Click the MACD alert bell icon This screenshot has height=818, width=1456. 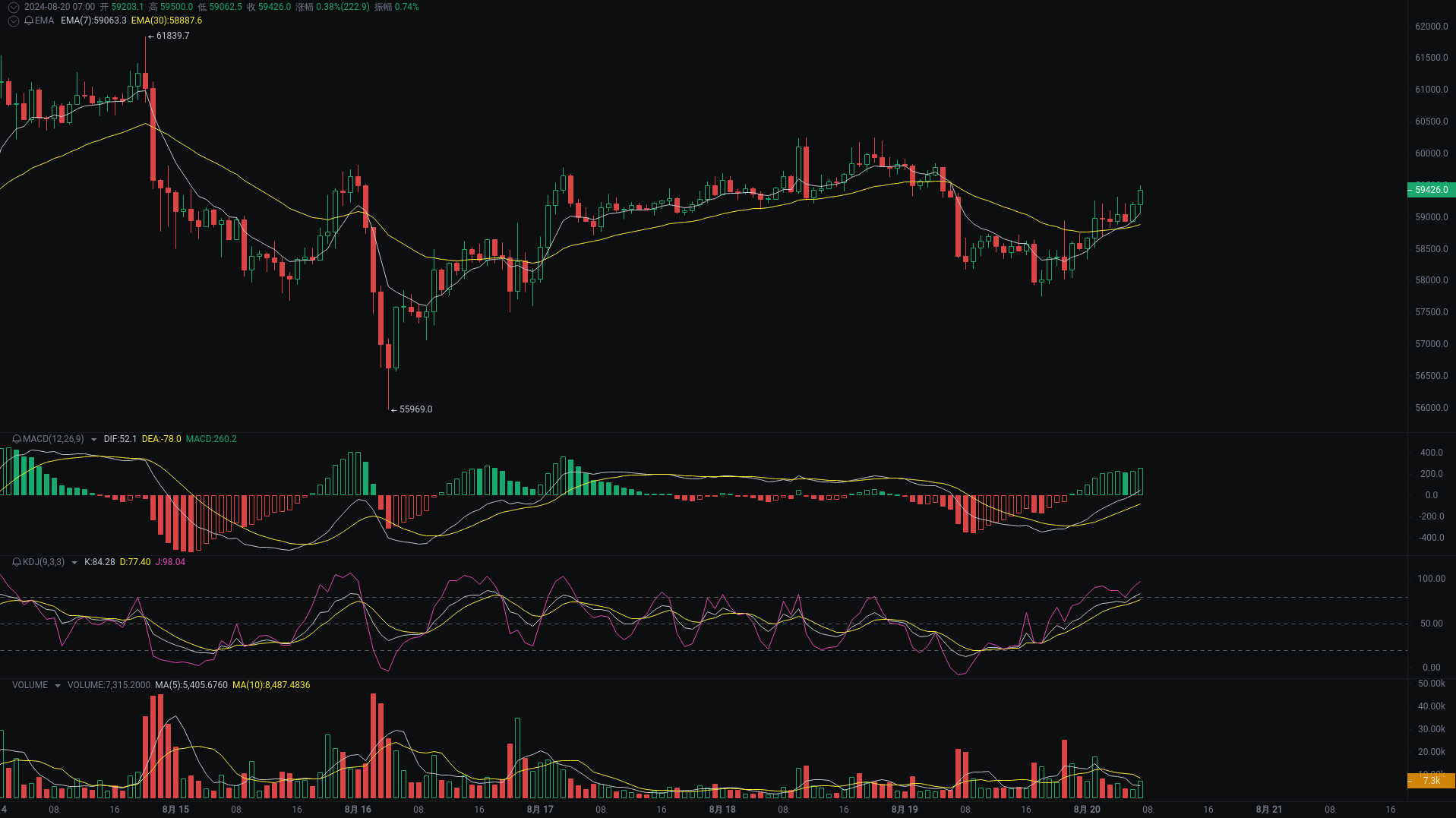17,439
